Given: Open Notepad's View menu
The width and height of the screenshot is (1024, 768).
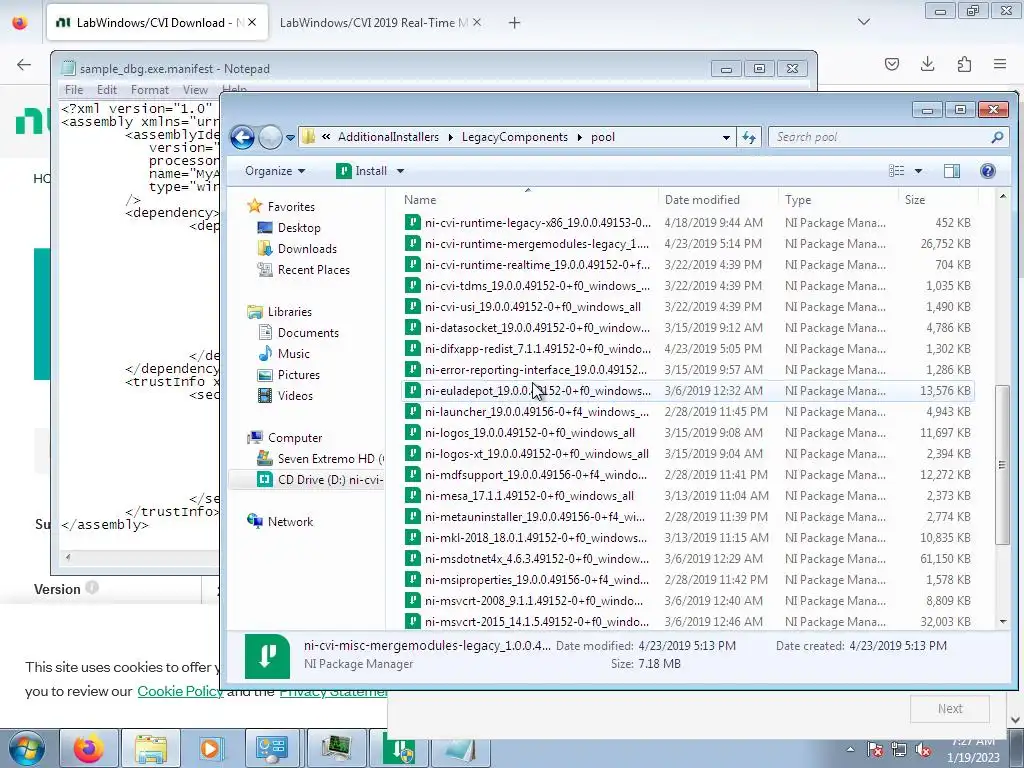Looking at the screenshot, I should coord(195,90).
